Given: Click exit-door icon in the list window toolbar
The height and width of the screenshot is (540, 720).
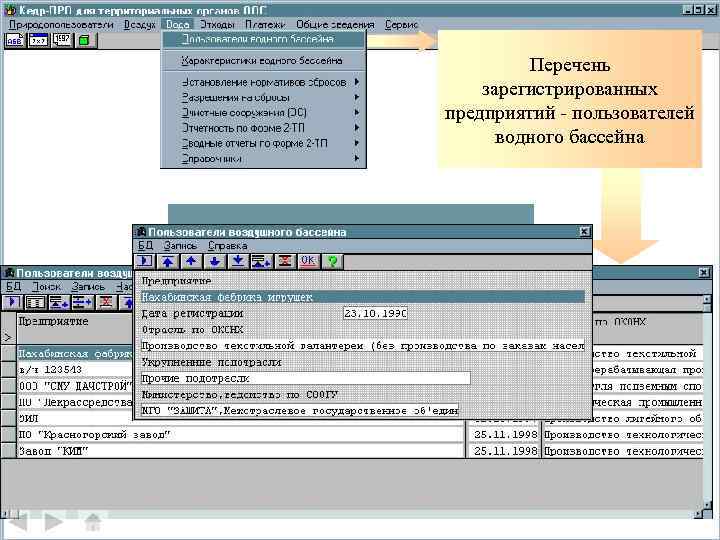Looking at the screenshot, I should point(13,303).
